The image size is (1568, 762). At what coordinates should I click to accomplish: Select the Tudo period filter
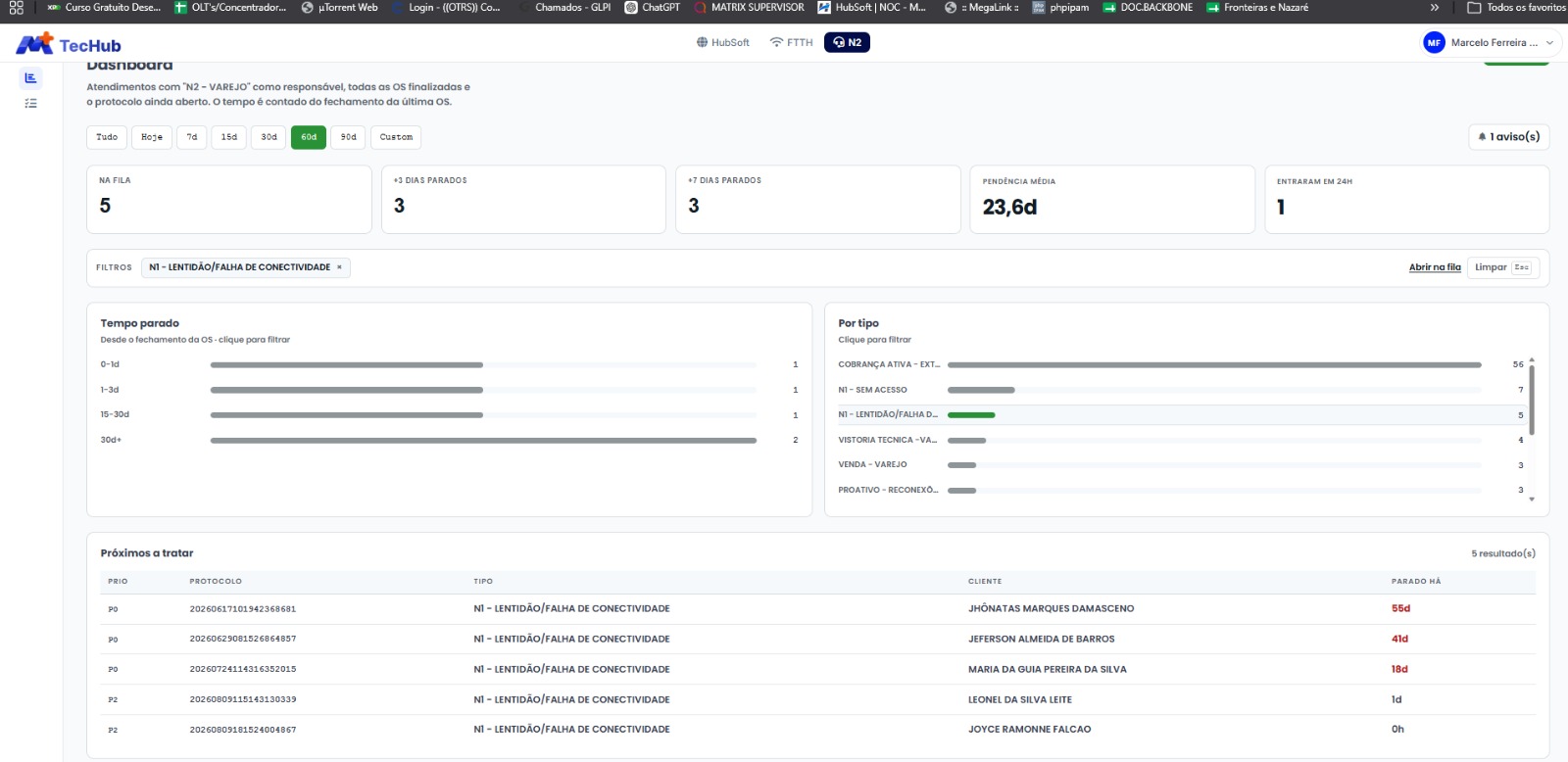pos(107,137)
